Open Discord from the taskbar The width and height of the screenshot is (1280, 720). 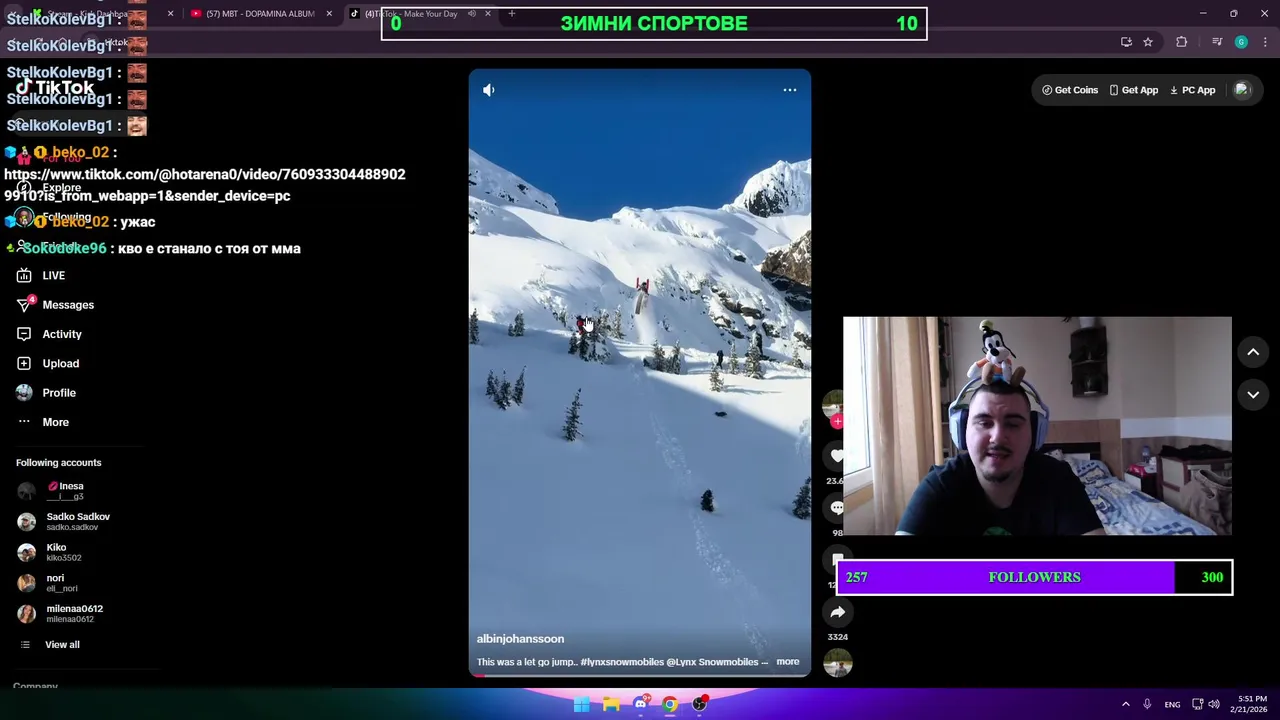click(x=640, y=704)
